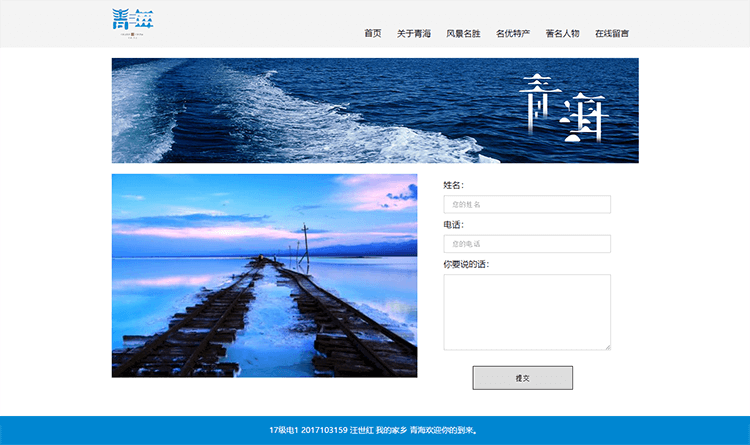
Task: Click the 姓名 field label
Action: [x=454, y=185]
